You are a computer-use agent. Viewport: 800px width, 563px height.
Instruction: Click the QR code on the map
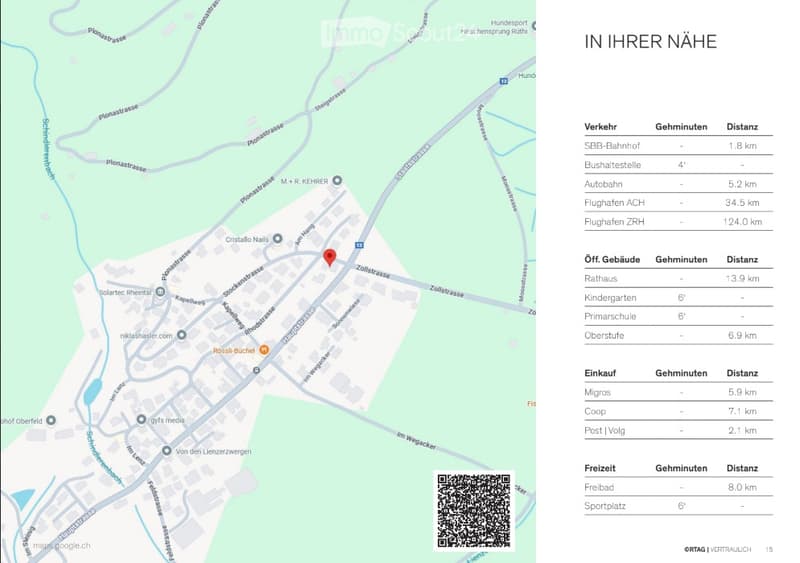click(474, 511)
